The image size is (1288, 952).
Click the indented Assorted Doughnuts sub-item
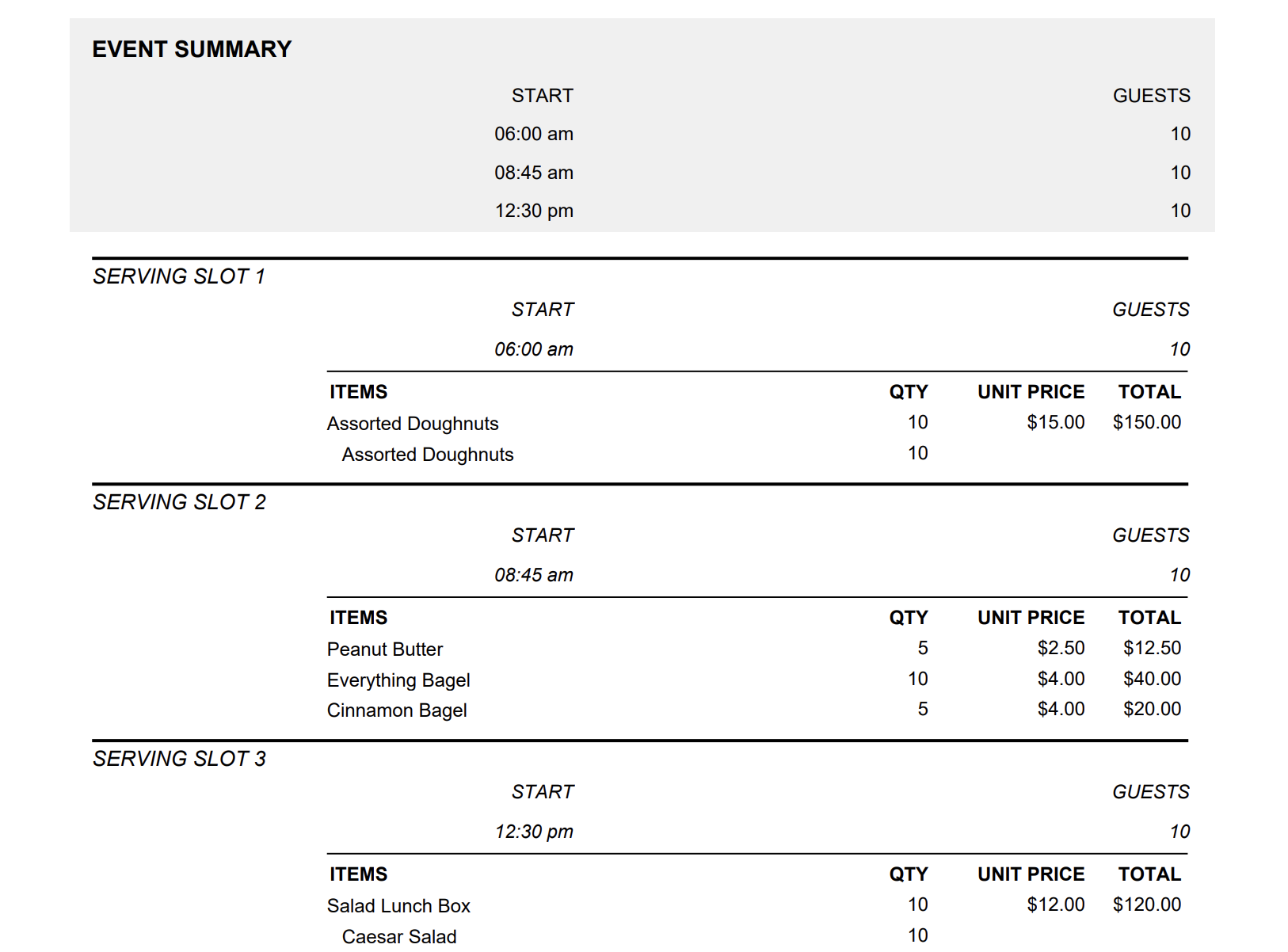427,455
